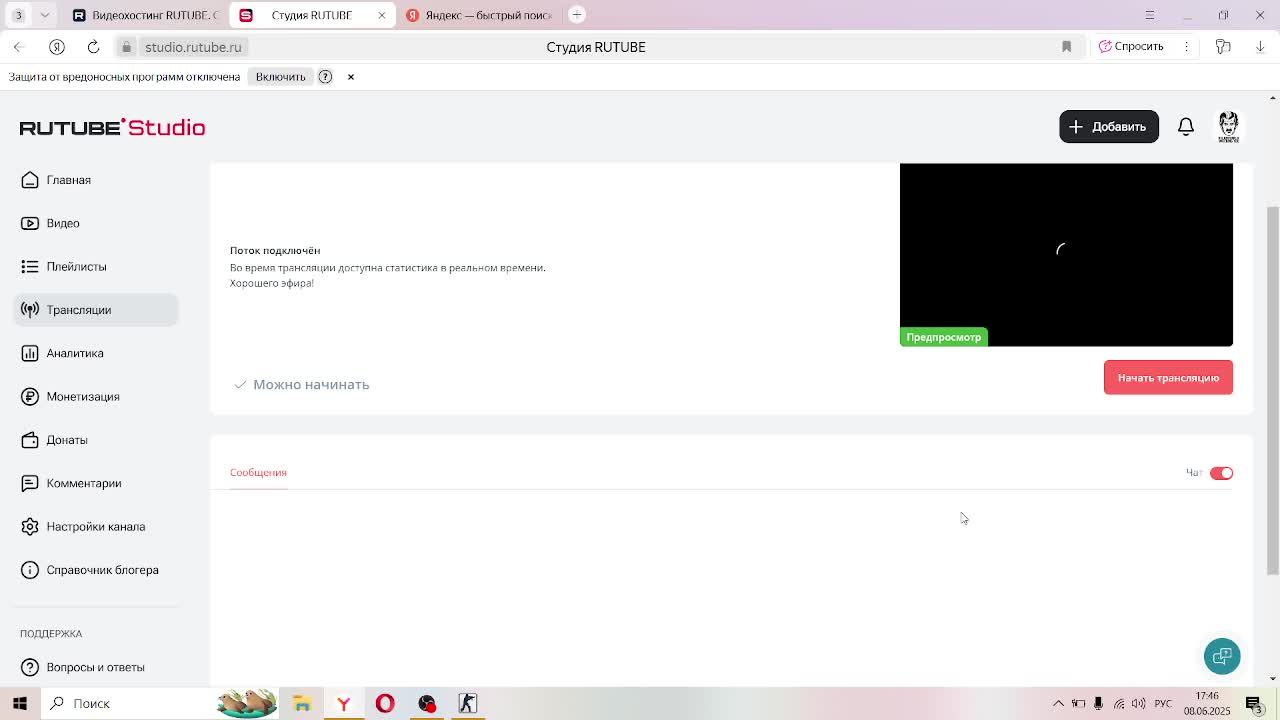Open OBS Studio from taskbar
Screen dimensions: 1280x720
pyautogui.click(x=427, y=703)
